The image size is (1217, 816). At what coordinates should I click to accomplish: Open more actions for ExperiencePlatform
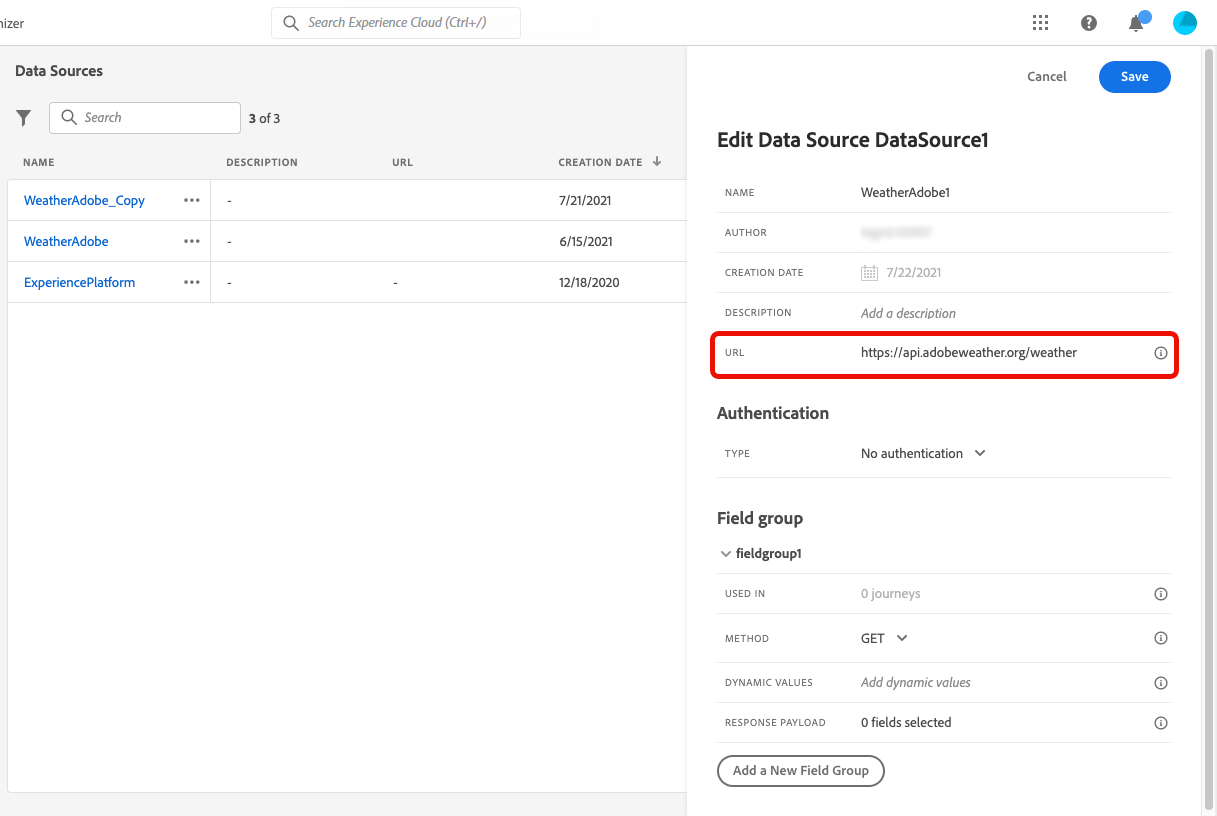tap(192, 282)
